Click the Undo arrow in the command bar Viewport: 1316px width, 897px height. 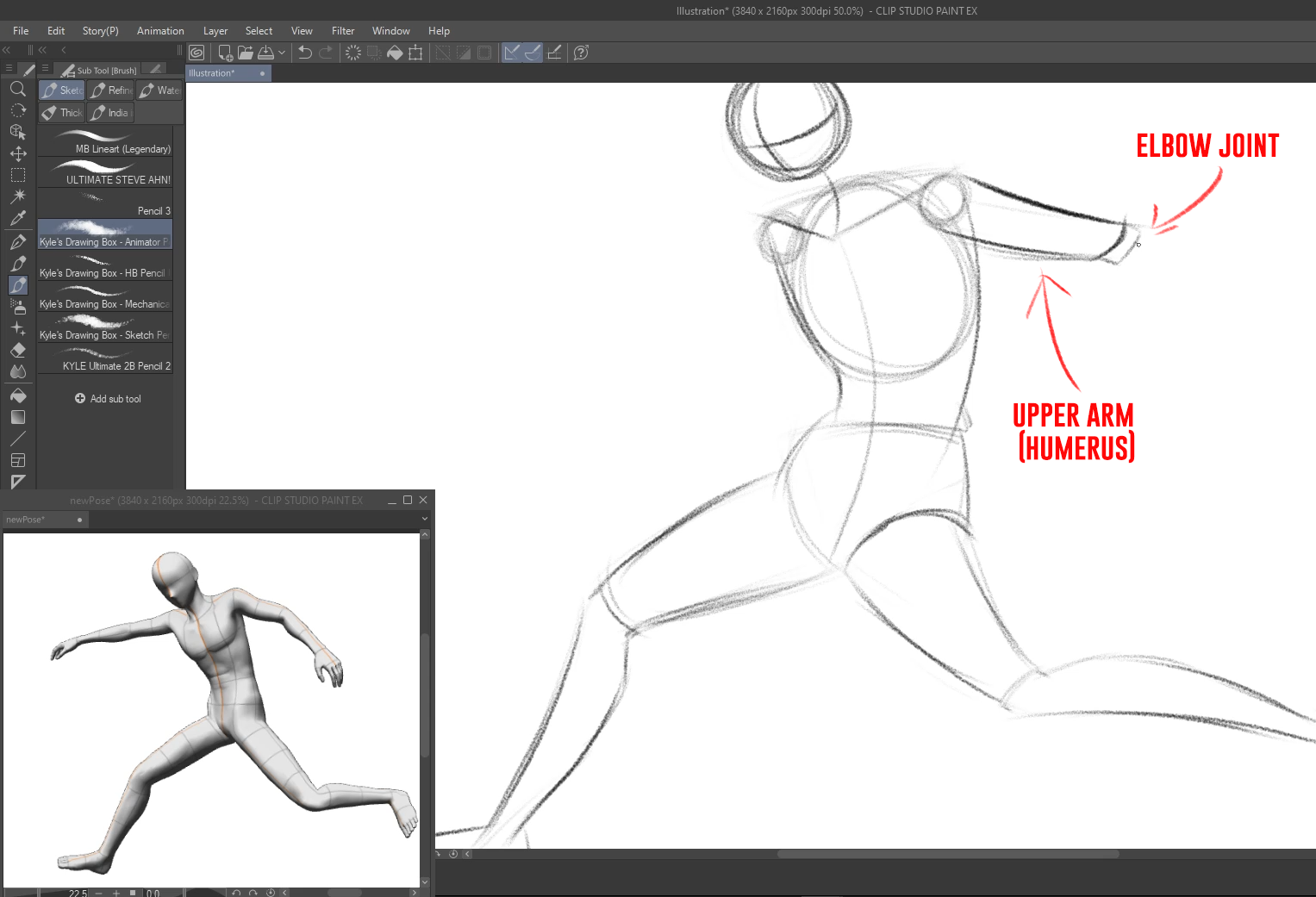click(304, 53)
